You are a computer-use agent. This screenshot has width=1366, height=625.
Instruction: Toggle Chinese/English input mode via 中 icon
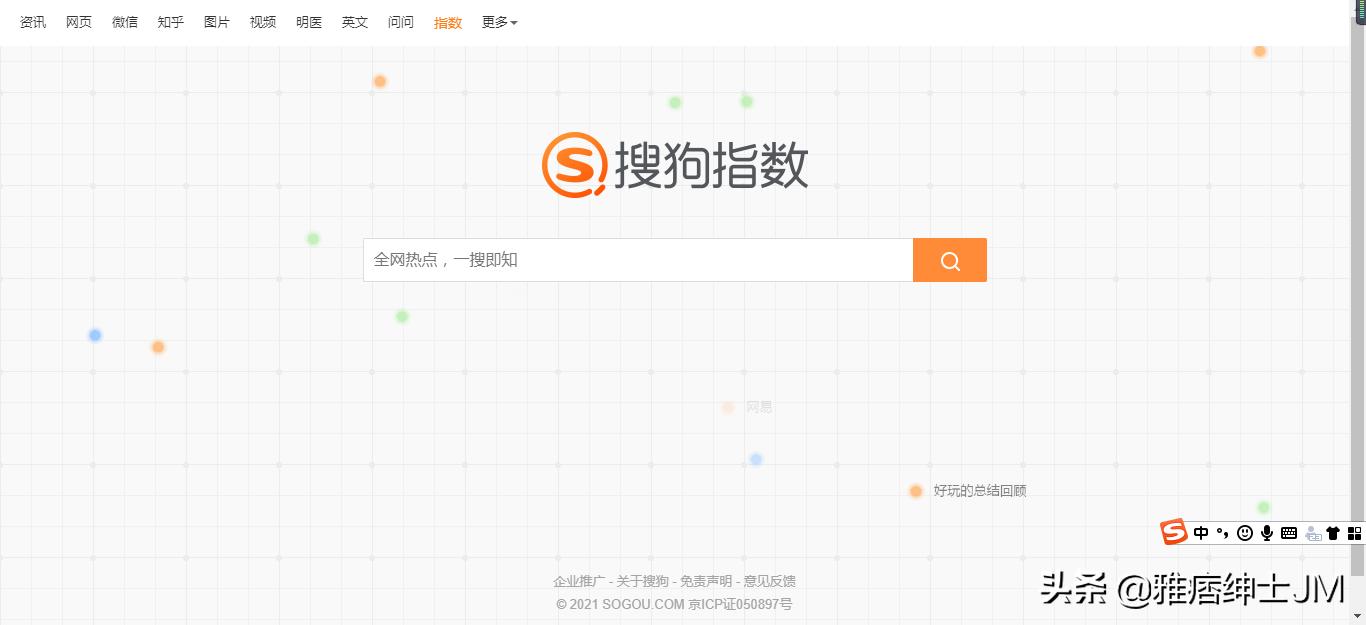(1201, 533)
